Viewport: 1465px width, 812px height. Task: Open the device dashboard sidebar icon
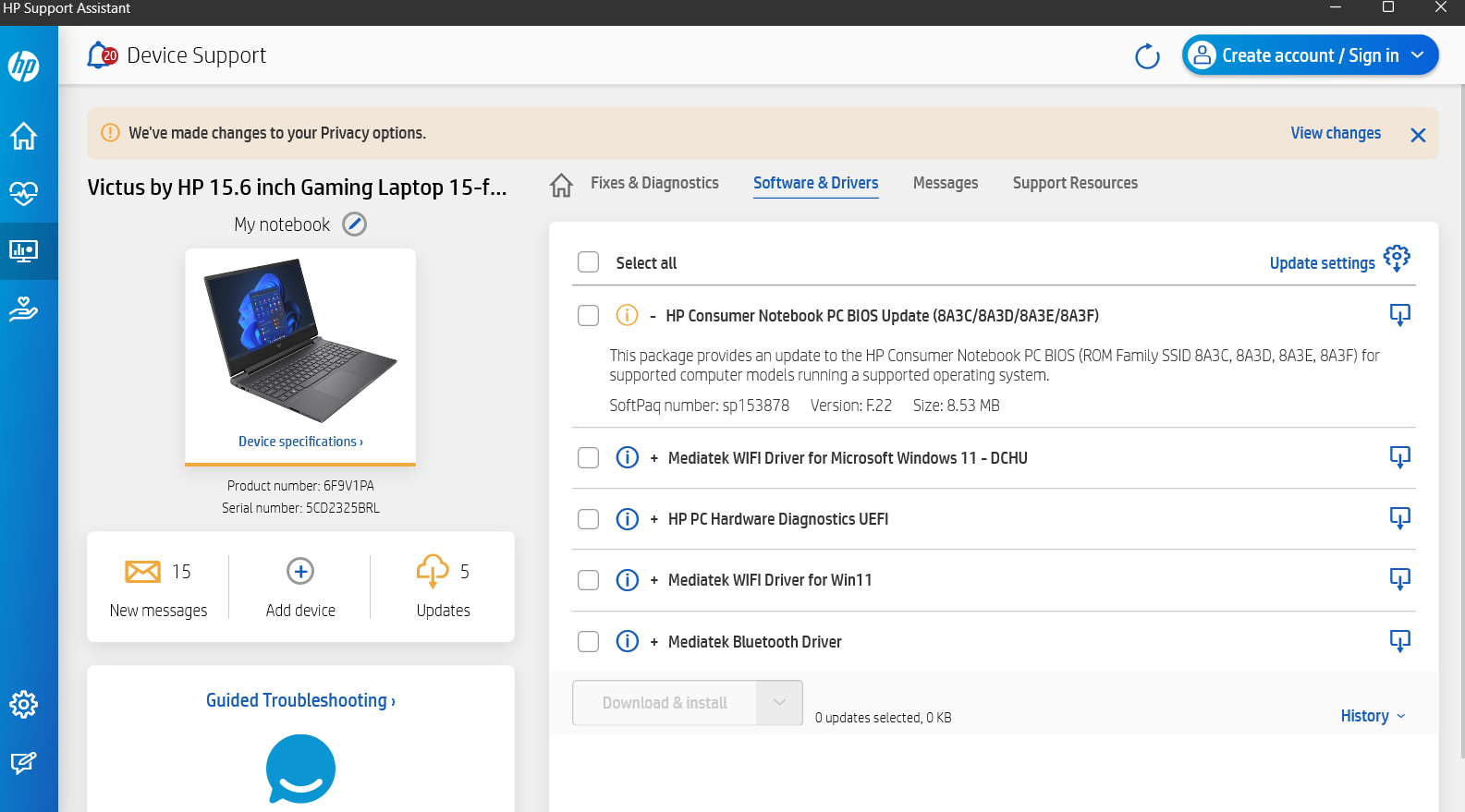(x=24, y=250)
